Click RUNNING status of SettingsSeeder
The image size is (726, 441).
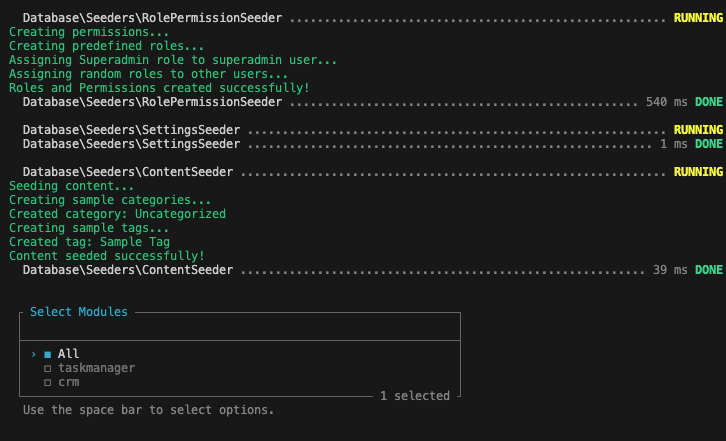(x=698, y=130)
